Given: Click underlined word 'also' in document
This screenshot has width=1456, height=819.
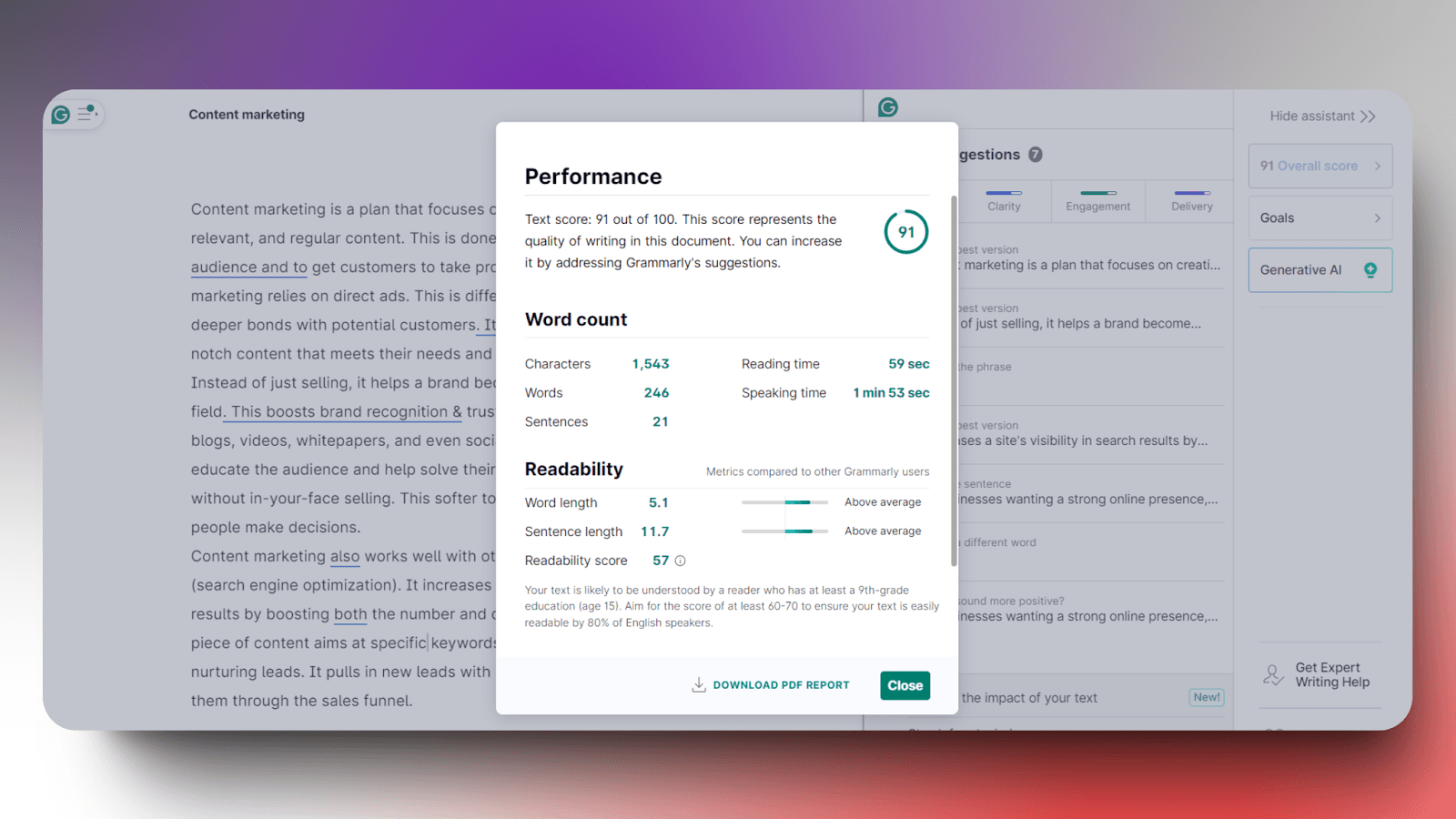Looking at the screenshot, I should point(345,557).
